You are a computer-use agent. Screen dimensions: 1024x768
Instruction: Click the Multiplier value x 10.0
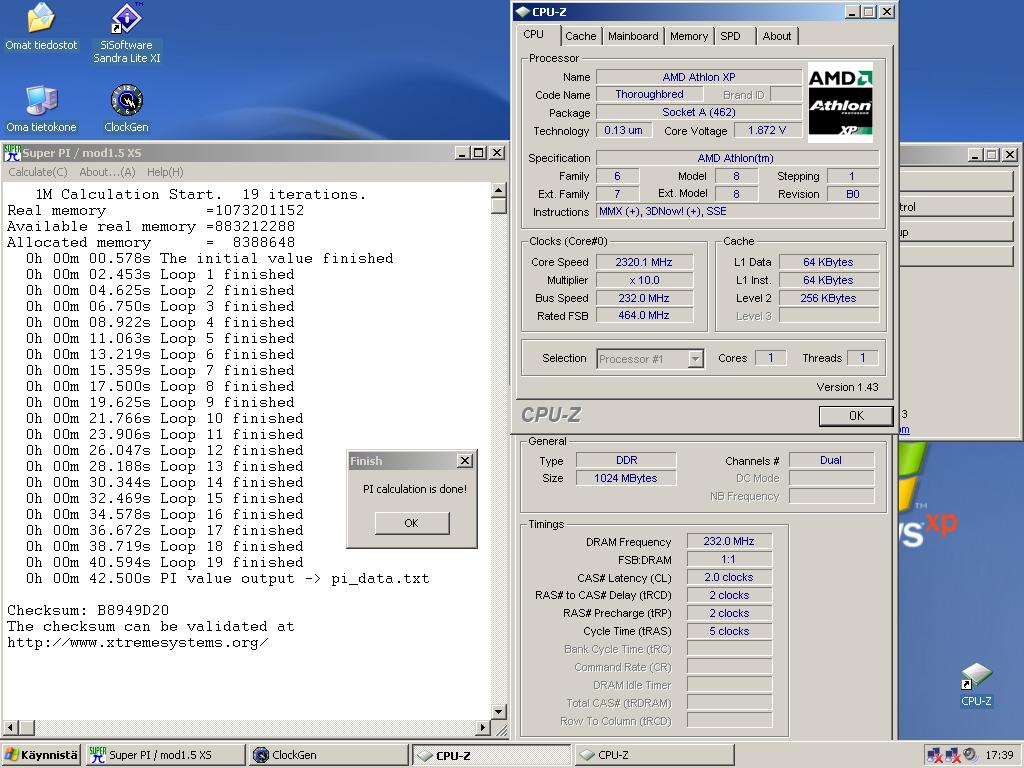[644, 280]
